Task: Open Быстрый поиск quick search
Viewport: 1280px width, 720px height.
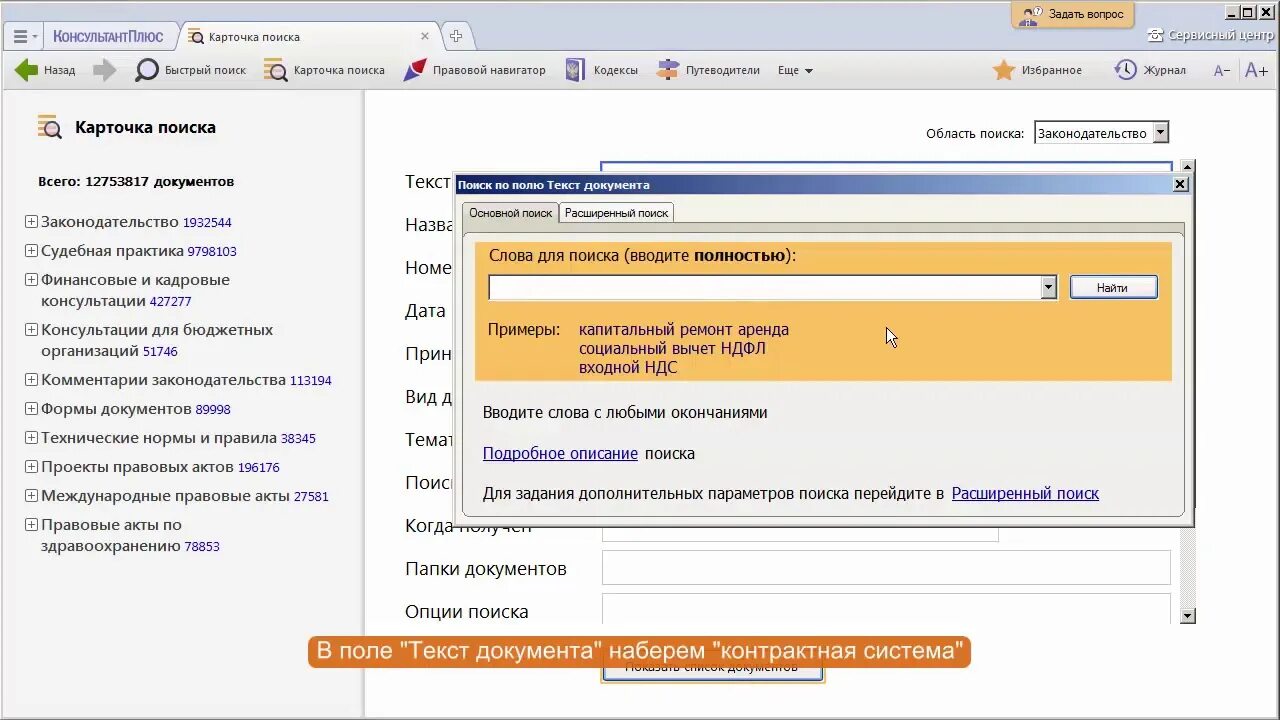Action: 190,70
